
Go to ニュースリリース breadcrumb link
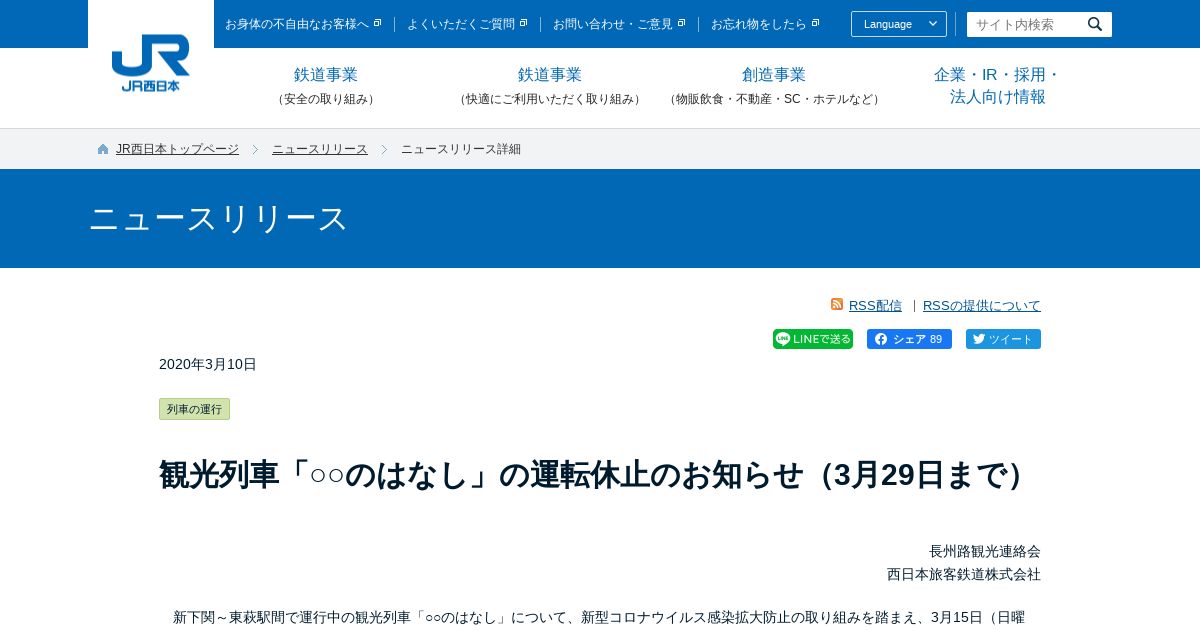pos(320,149)
